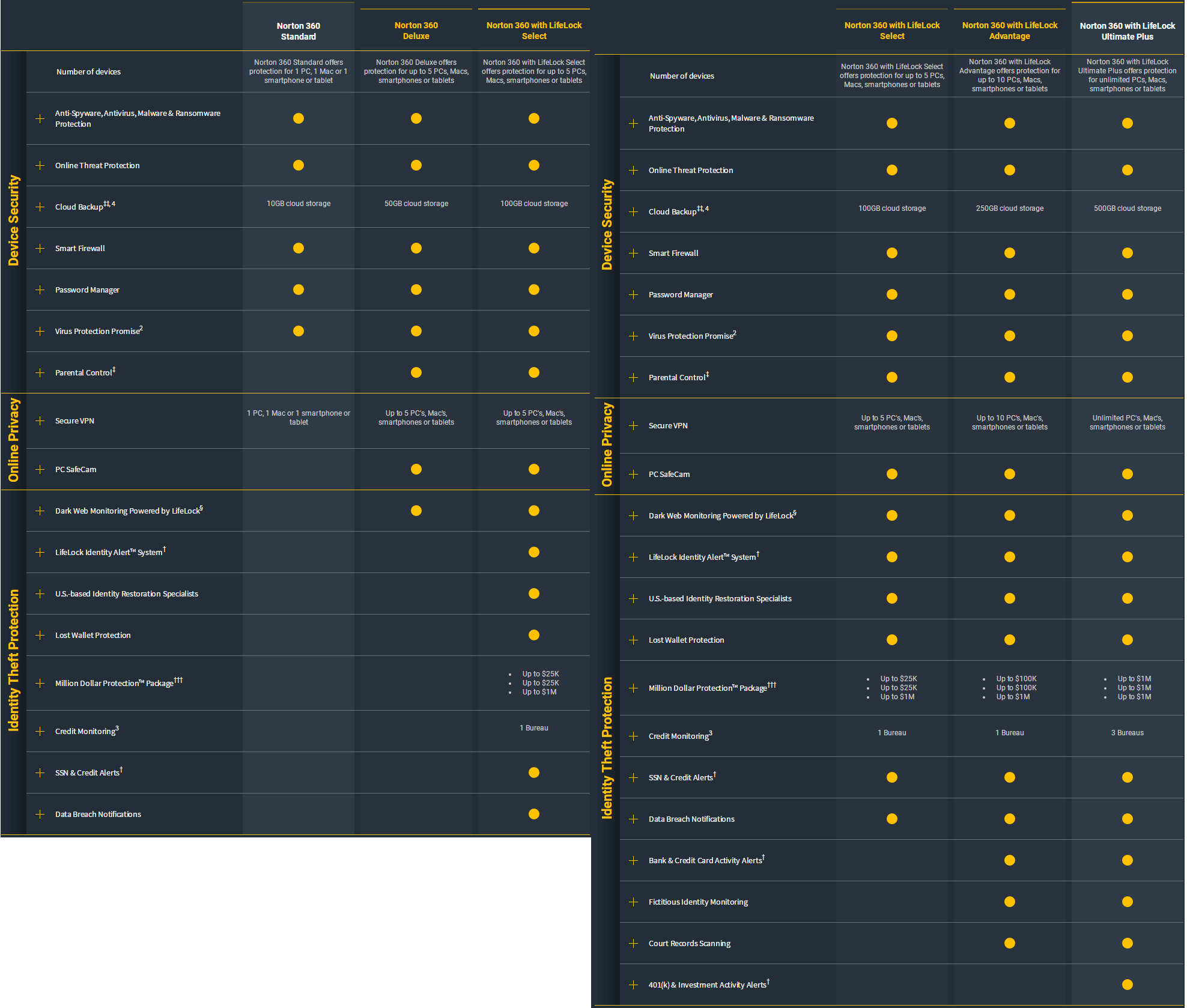The width and height of the screenshot is (1187, 1008).
Task: Click '401(k) & Investment Activity Alerts' label
Action: [709, 984]
